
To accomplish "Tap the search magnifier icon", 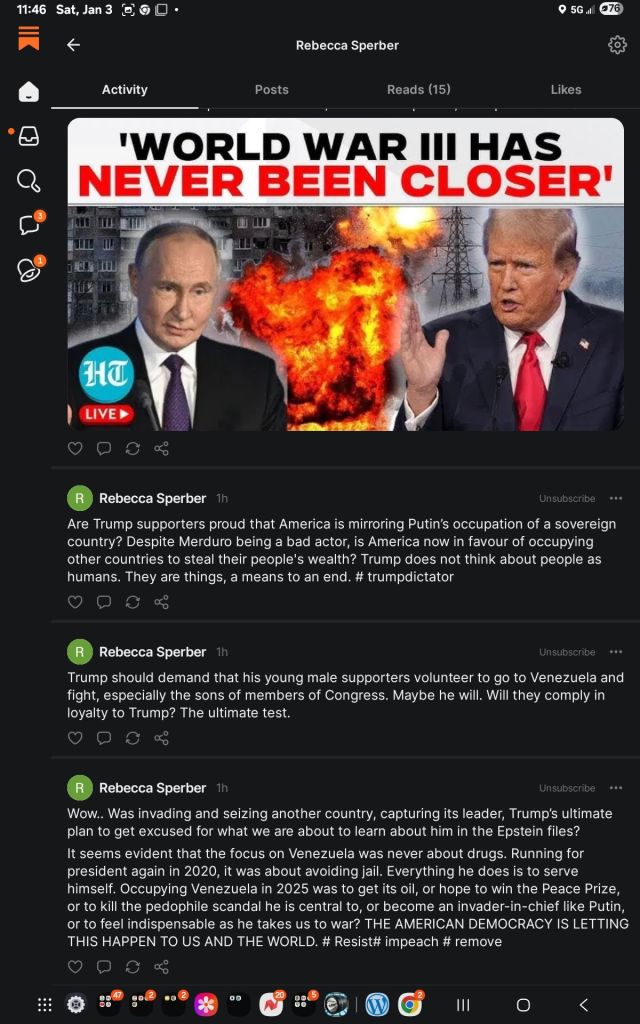I will [29, 180].
